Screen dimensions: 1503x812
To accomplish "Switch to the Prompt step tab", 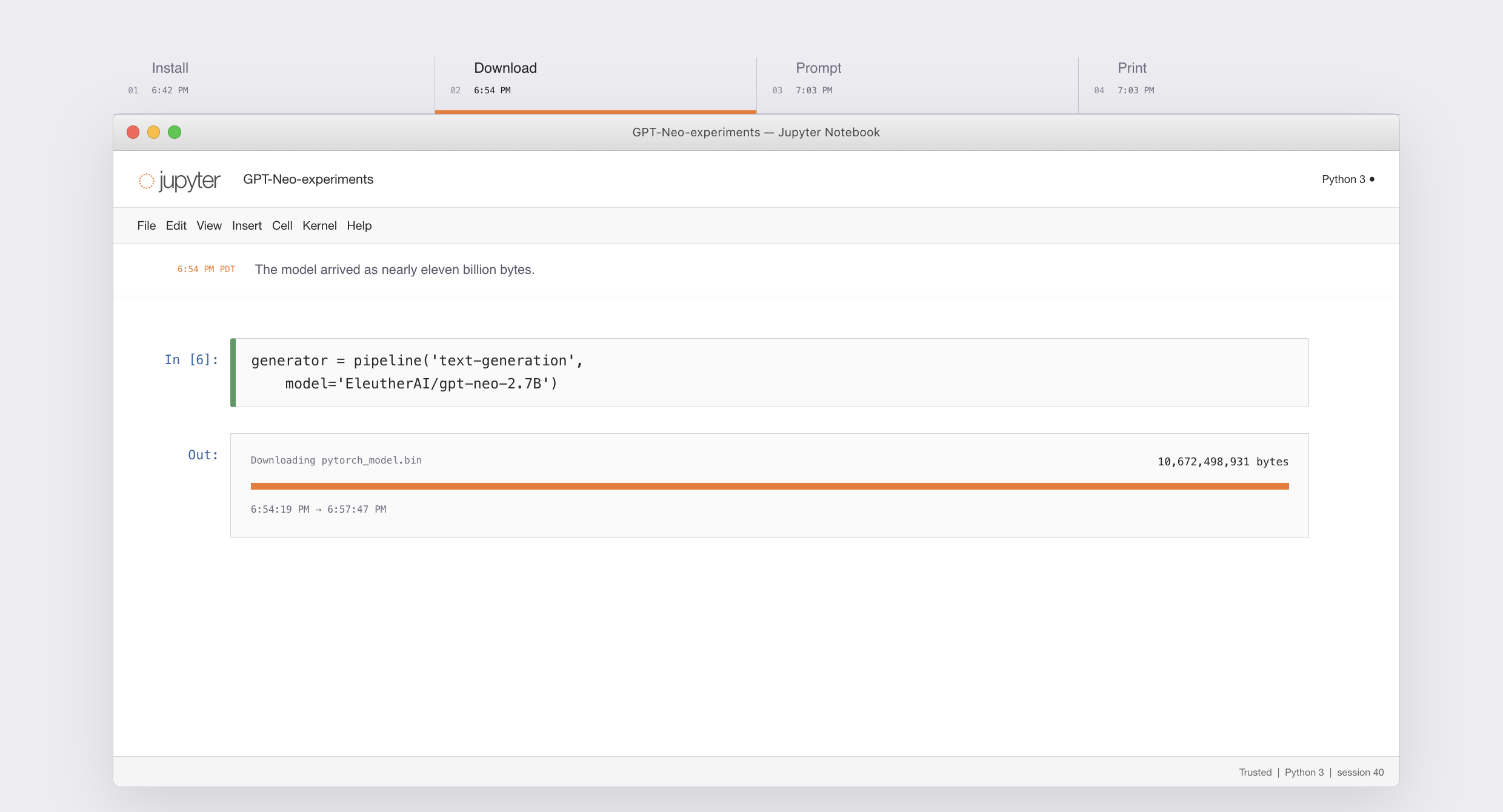I will coord(918,85).
